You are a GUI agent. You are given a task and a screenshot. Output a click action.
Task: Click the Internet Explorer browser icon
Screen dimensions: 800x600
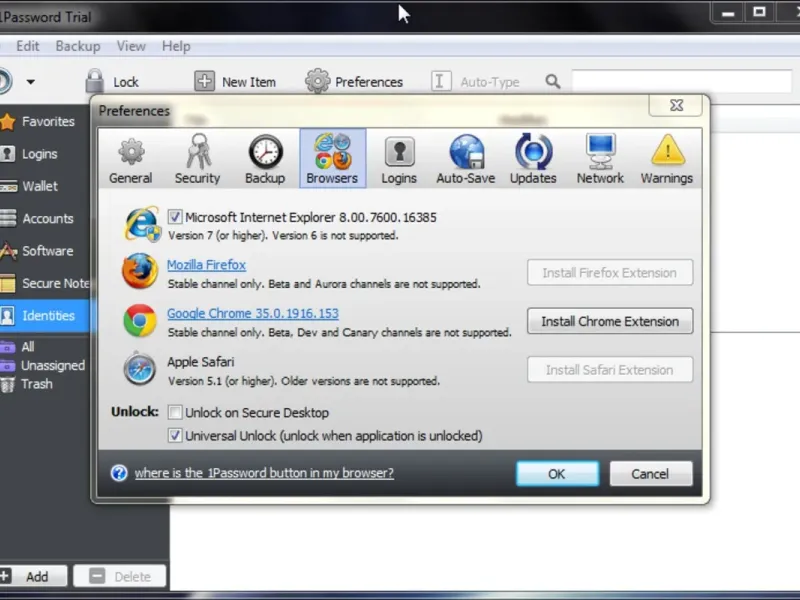[141, 224]
